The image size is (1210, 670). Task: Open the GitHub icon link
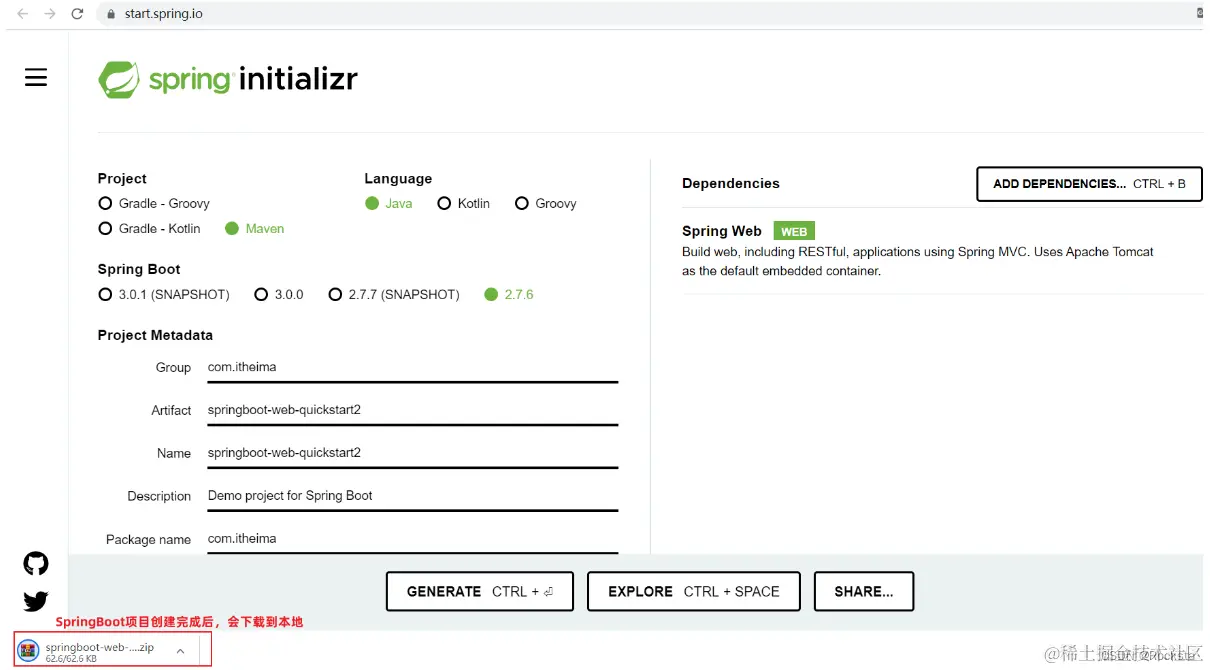click(x=36, y=564)
